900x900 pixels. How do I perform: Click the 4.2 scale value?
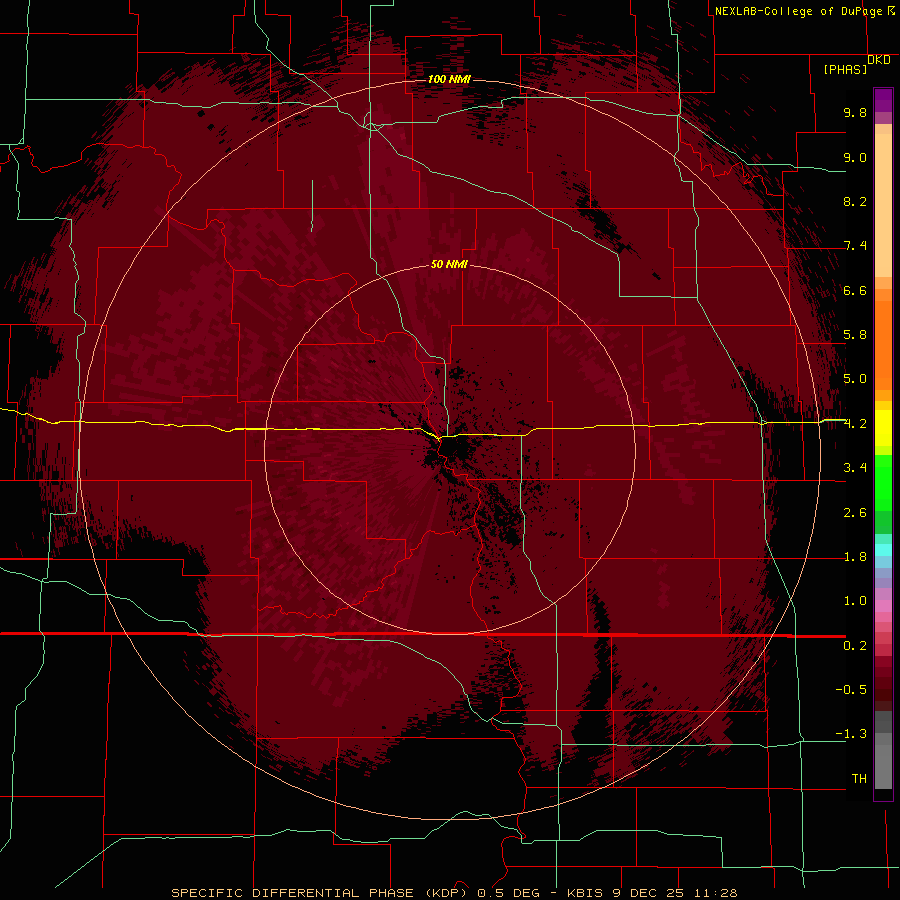point(855,424)
